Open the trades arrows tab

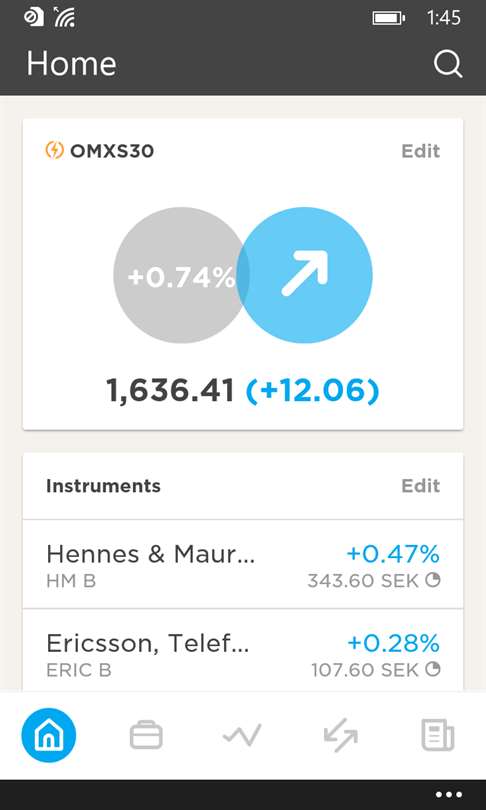pyautogui.click(x=340, y=736)
